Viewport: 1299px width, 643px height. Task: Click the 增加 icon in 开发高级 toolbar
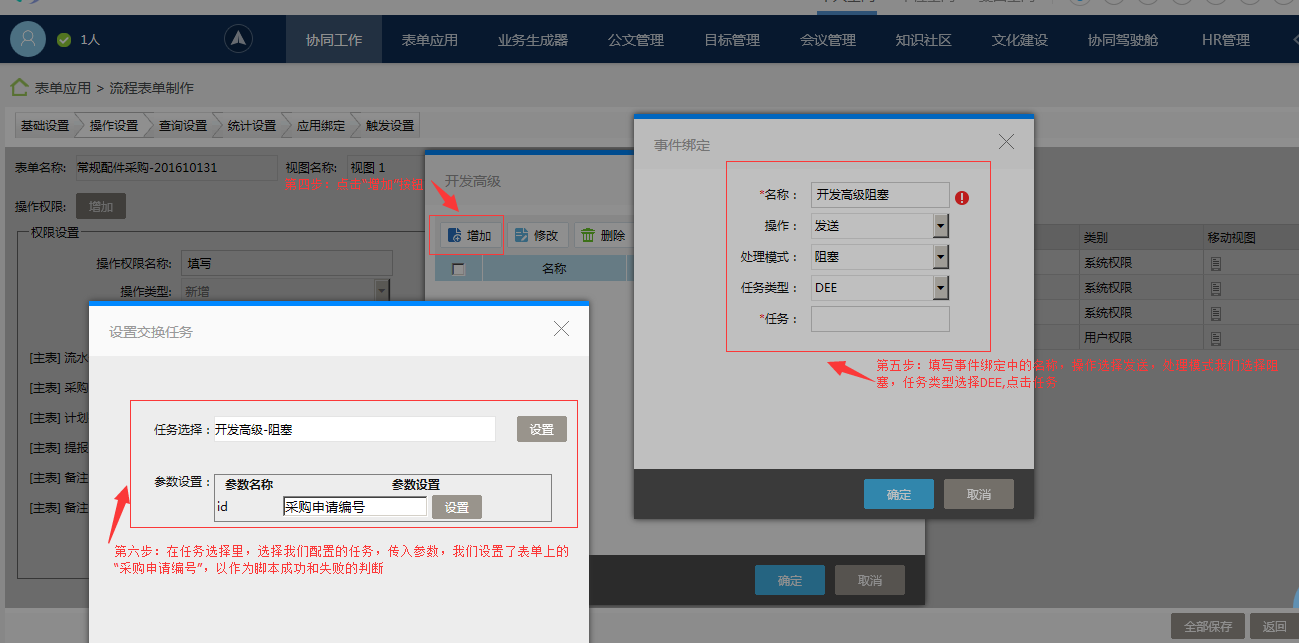[454, 236]
